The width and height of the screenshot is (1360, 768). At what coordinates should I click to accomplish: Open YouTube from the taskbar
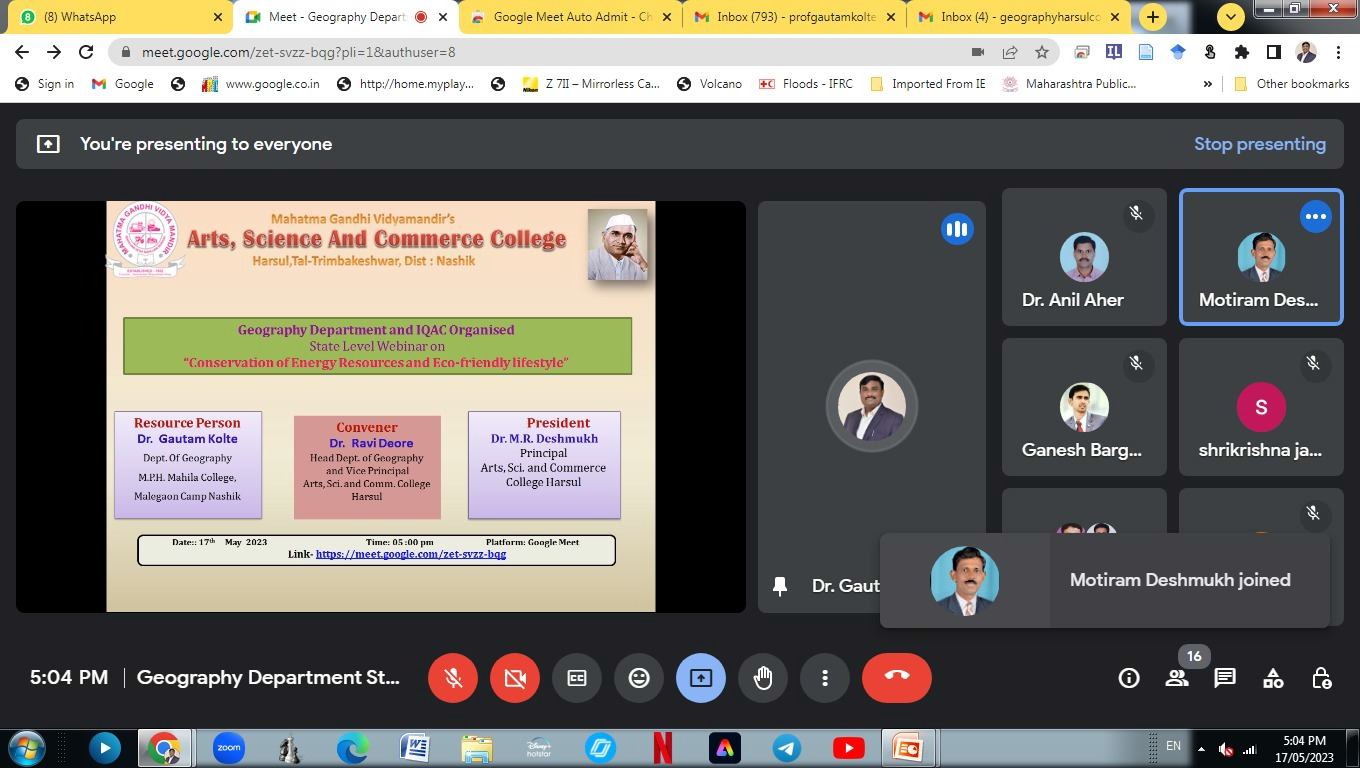[848, 748]
